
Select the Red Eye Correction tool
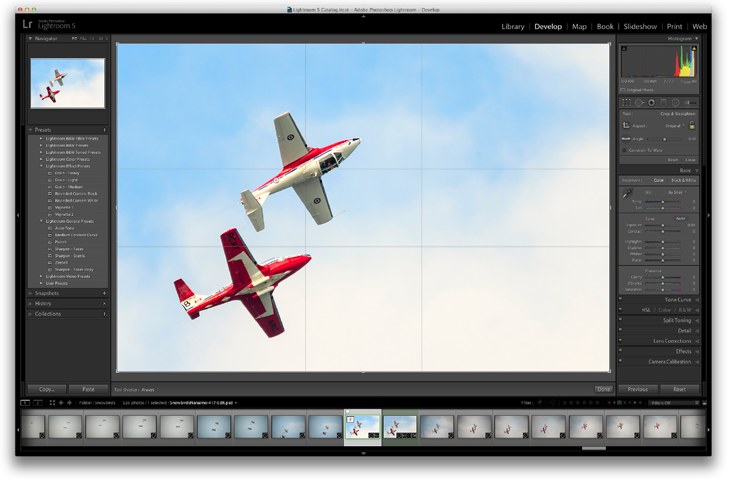point(651,103)
